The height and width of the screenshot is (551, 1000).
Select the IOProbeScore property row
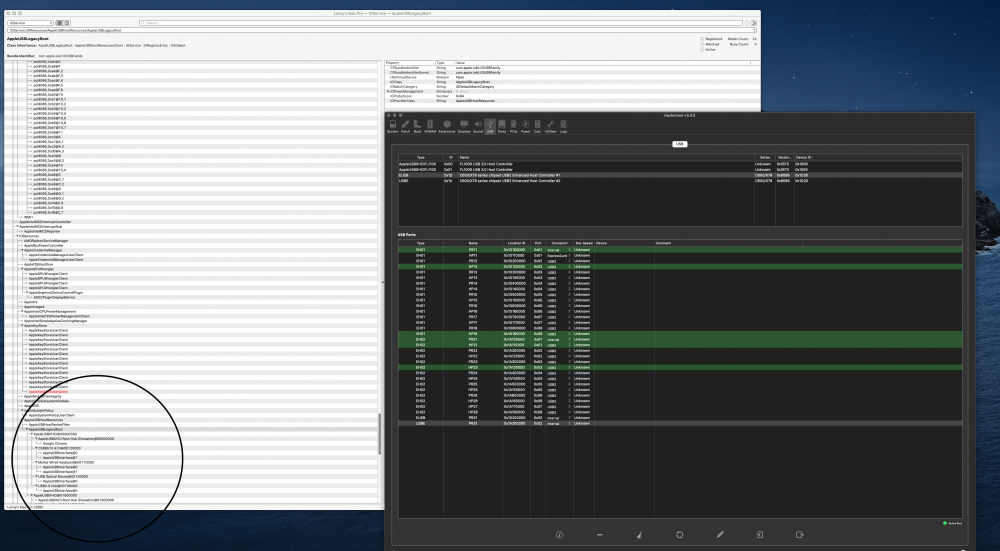pos(572,96)
